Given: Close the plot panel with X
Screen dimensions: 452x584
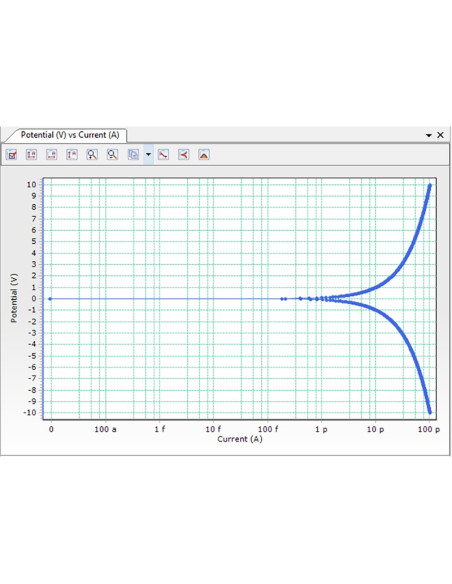Looking at the screenshot, I should point(440,135).
